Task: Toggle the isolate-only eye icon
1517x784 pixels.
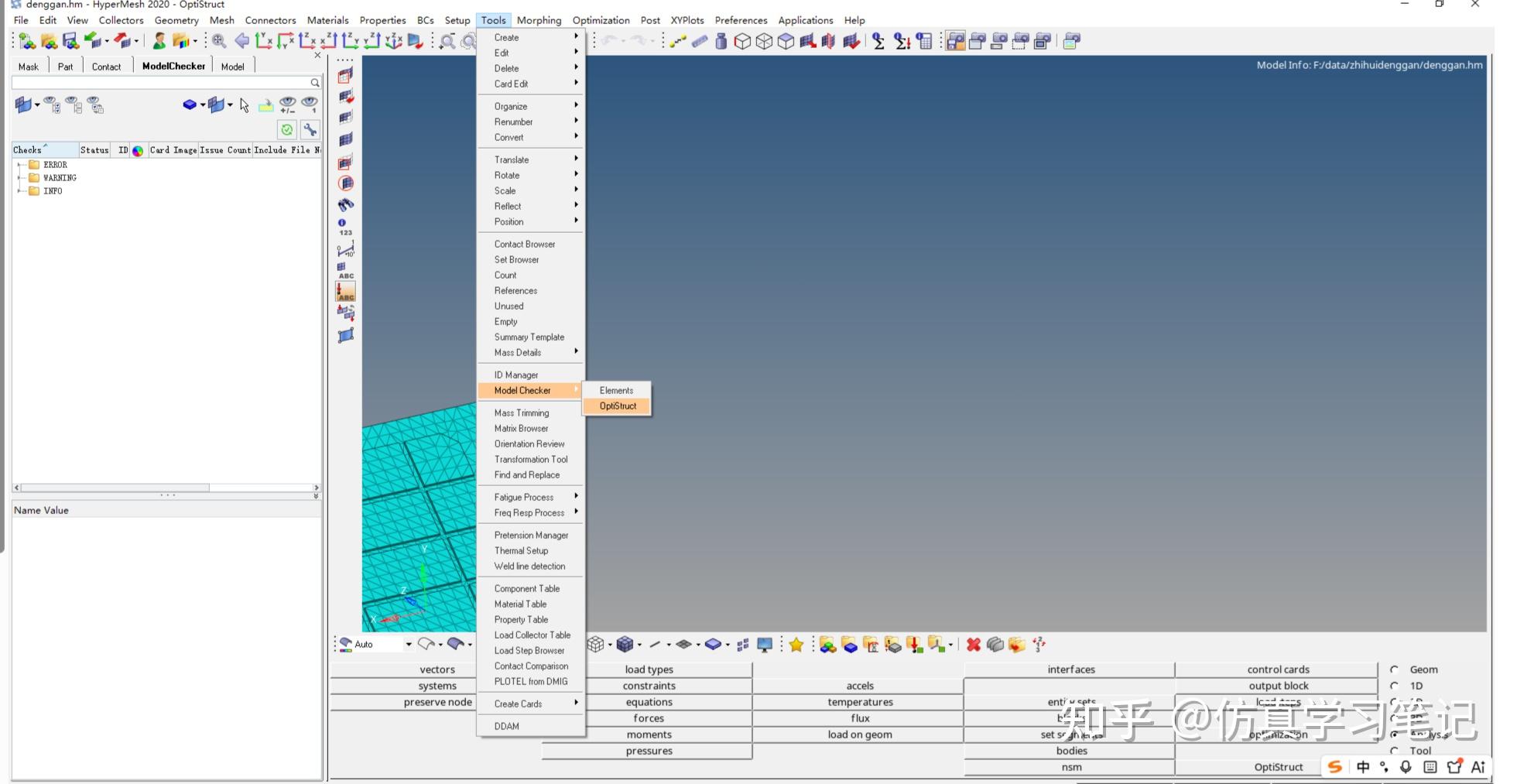Action: [x=310, y=104]
